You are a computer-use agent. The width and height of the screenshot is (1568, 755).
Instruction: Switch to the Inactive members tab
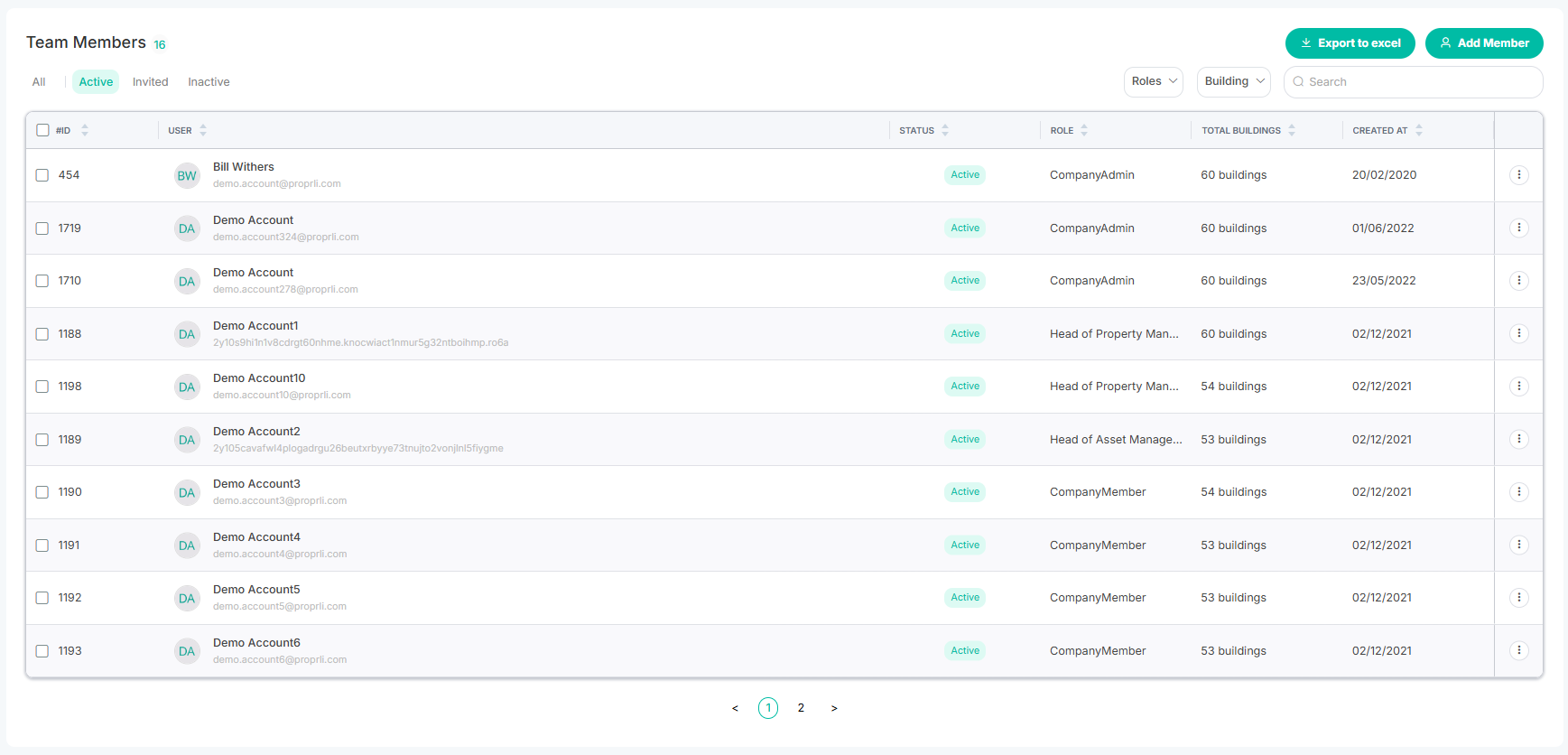point(209,82)
